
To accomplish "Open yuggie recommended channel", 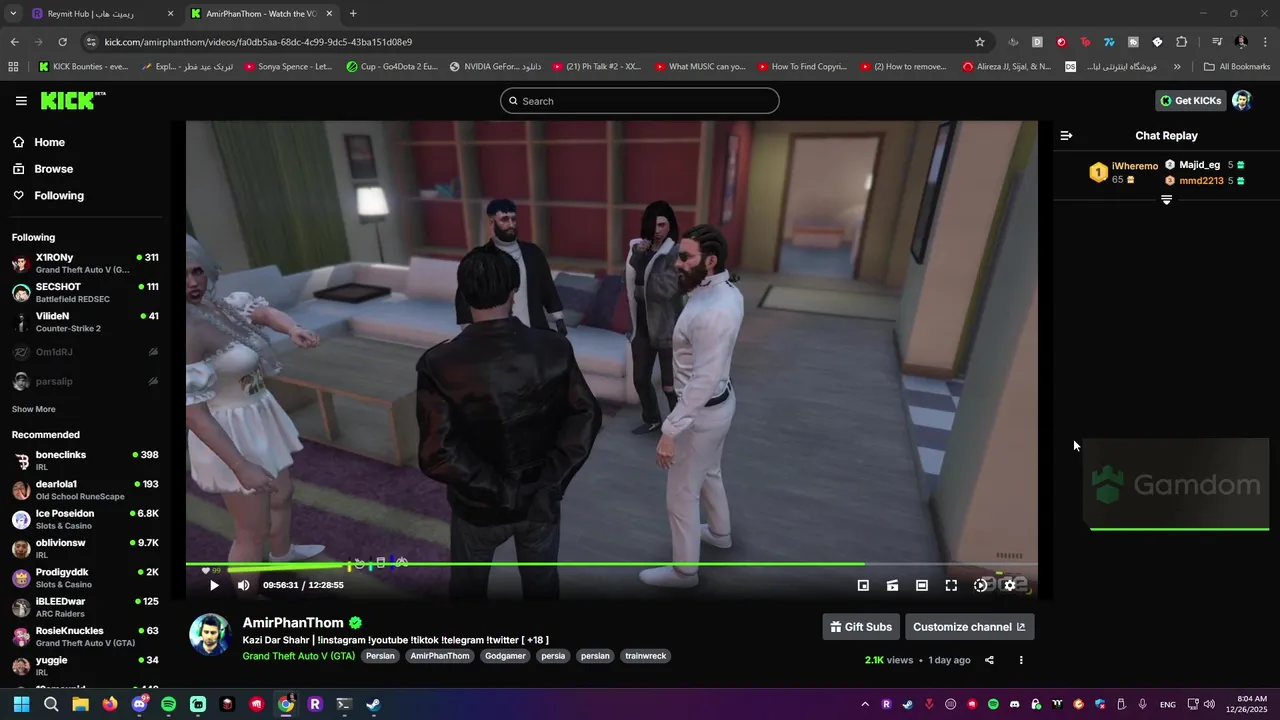I will tap(86, 666).
